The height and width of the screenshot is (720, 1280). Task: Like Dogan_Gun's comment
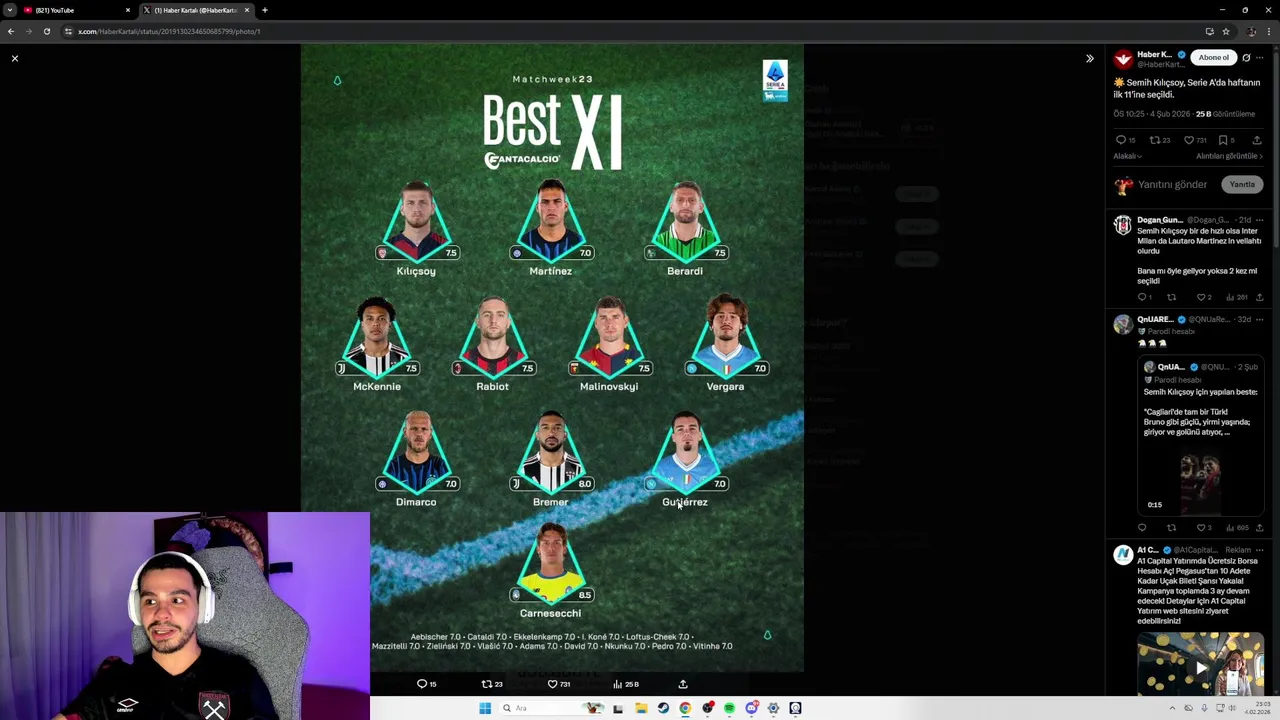tap(1203, 297)
